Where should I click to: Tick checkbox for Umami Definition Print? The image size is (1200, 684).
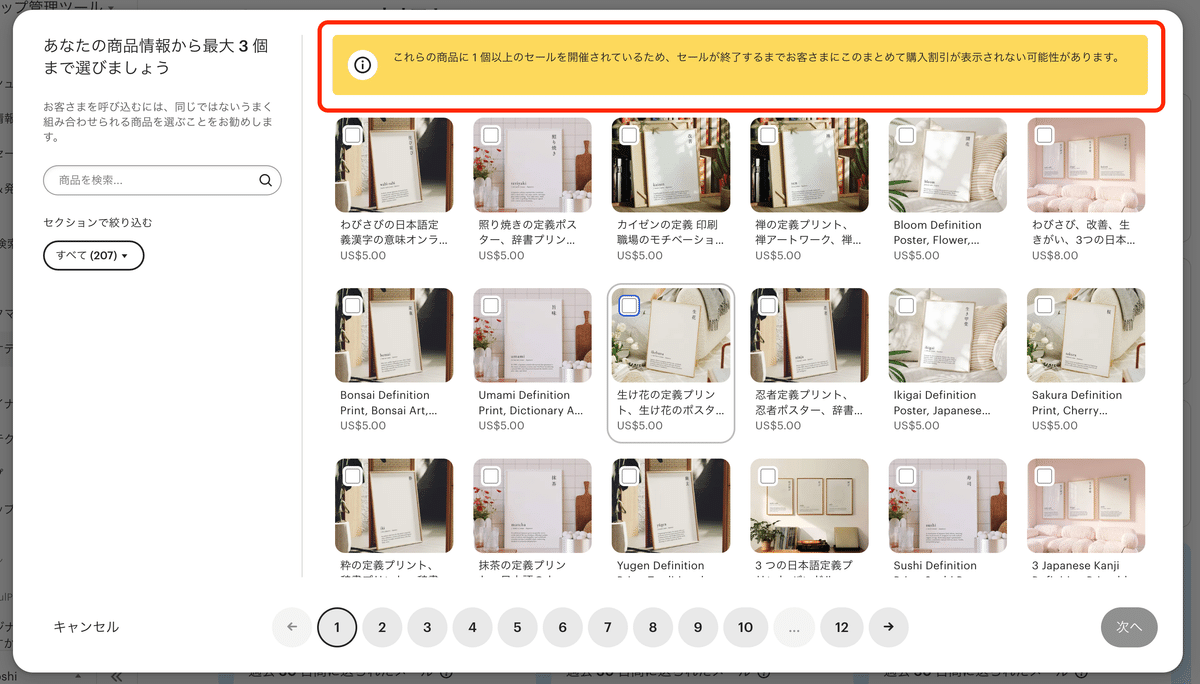491,305
